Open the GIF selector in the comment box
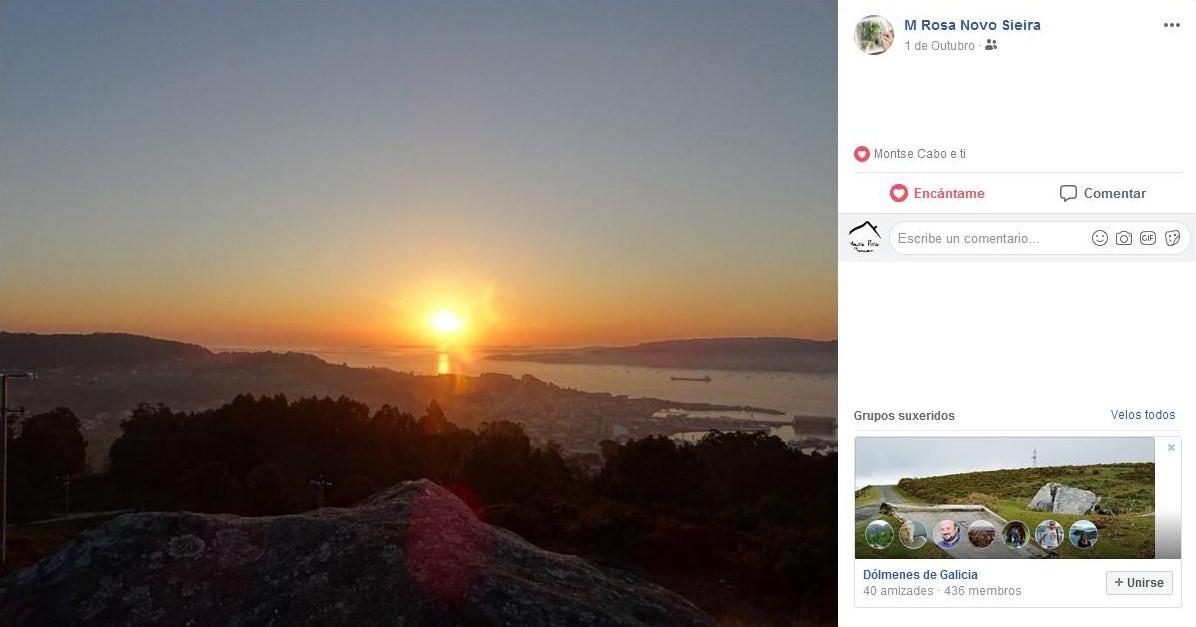Screen dimensions: 1196x627 (x=1148, y=238)
